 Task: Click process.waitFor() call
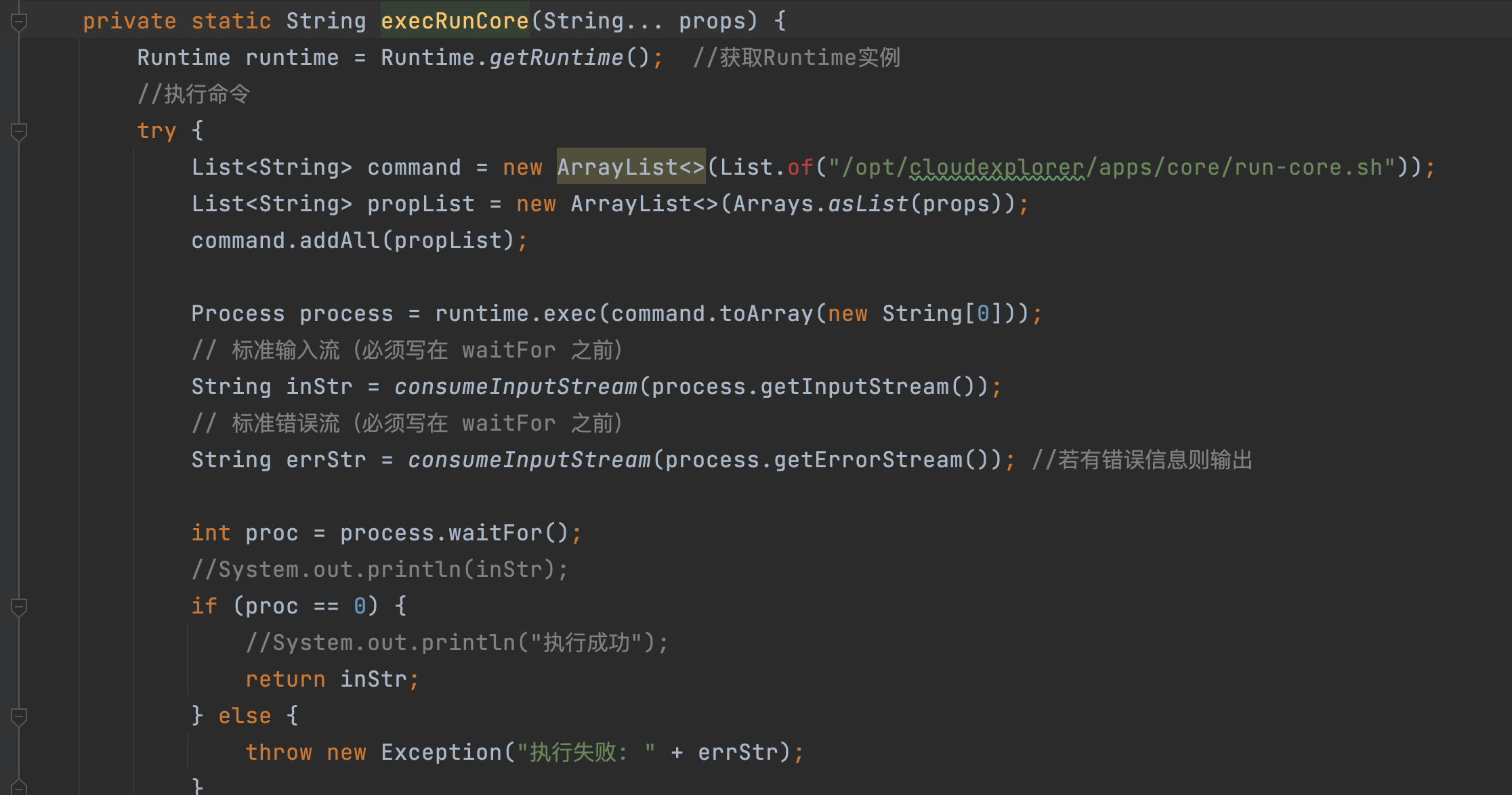click(455, 533)
